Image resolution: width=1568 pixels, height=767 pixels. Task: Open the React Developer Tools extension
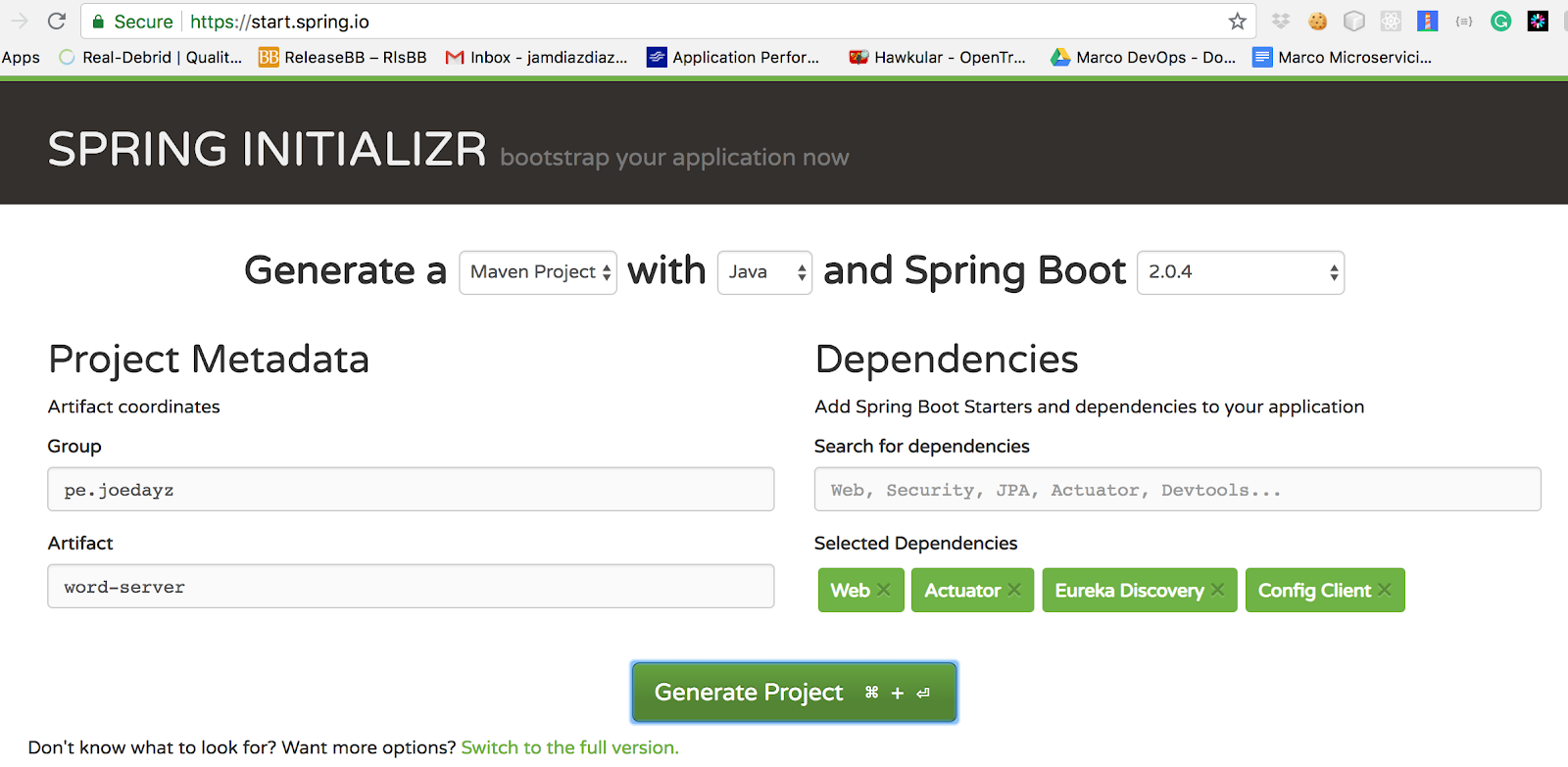pyautogui.click(x=1391, y=21)
